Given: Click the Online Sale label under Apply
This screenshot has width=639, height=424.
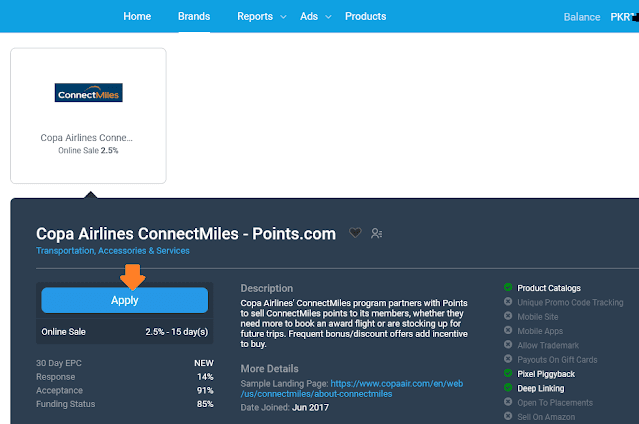Looking at the screenshot, I should click(x=63, y=332).
